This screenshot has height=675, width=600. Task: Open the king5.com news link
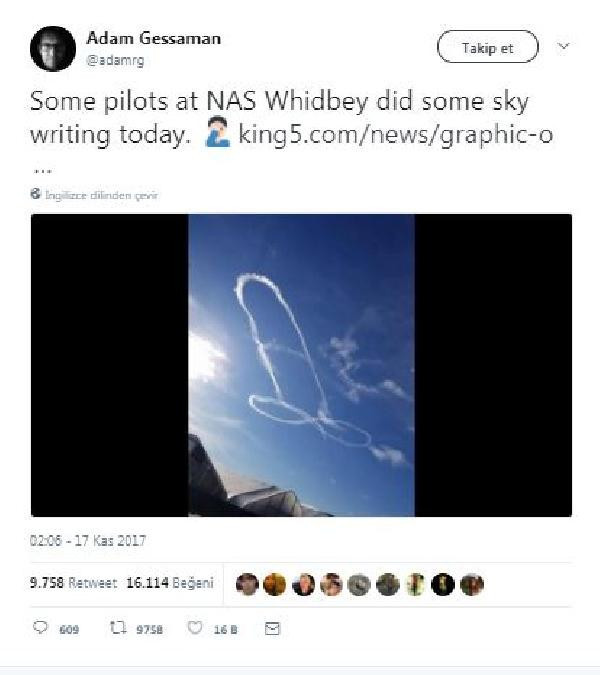click(x=396, y=134)
